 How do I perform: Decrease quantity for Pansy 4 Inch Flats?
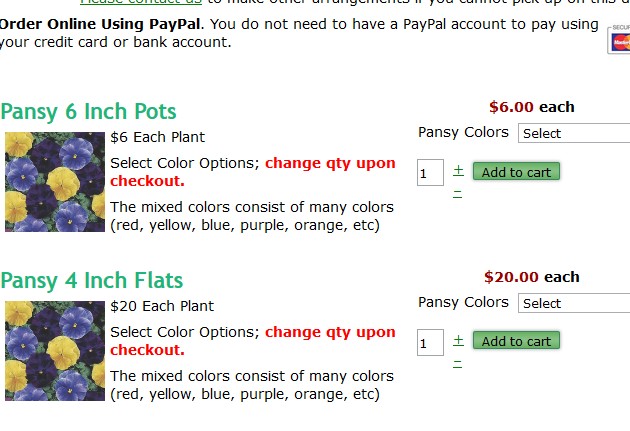point(457,362)
